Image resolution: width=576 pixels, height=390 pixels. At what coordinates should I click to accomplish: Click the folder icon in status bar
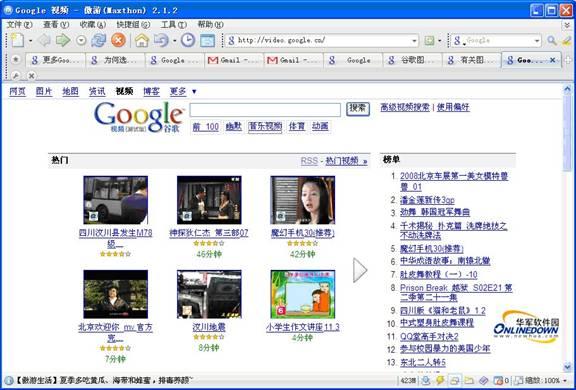point(468,380)
